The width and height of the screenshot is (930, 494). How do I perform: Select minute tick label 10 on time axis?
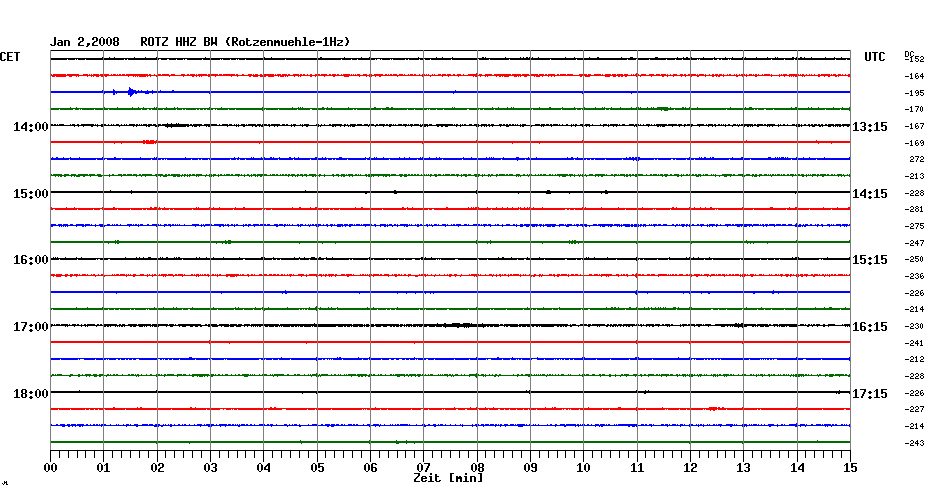pos(584,468)
